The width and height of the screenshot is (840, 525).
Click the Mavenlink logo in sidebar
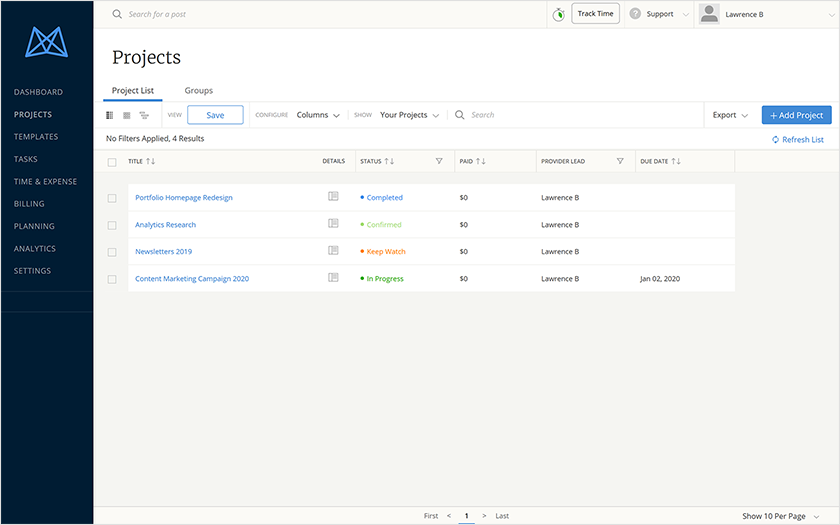(47, 42)
